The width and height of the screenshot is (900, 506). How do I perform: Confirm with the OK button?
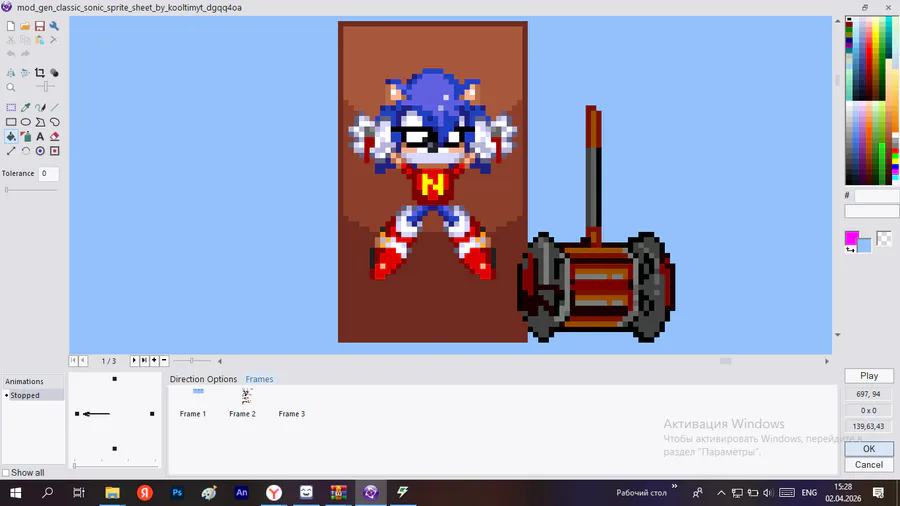coord(869,449)
